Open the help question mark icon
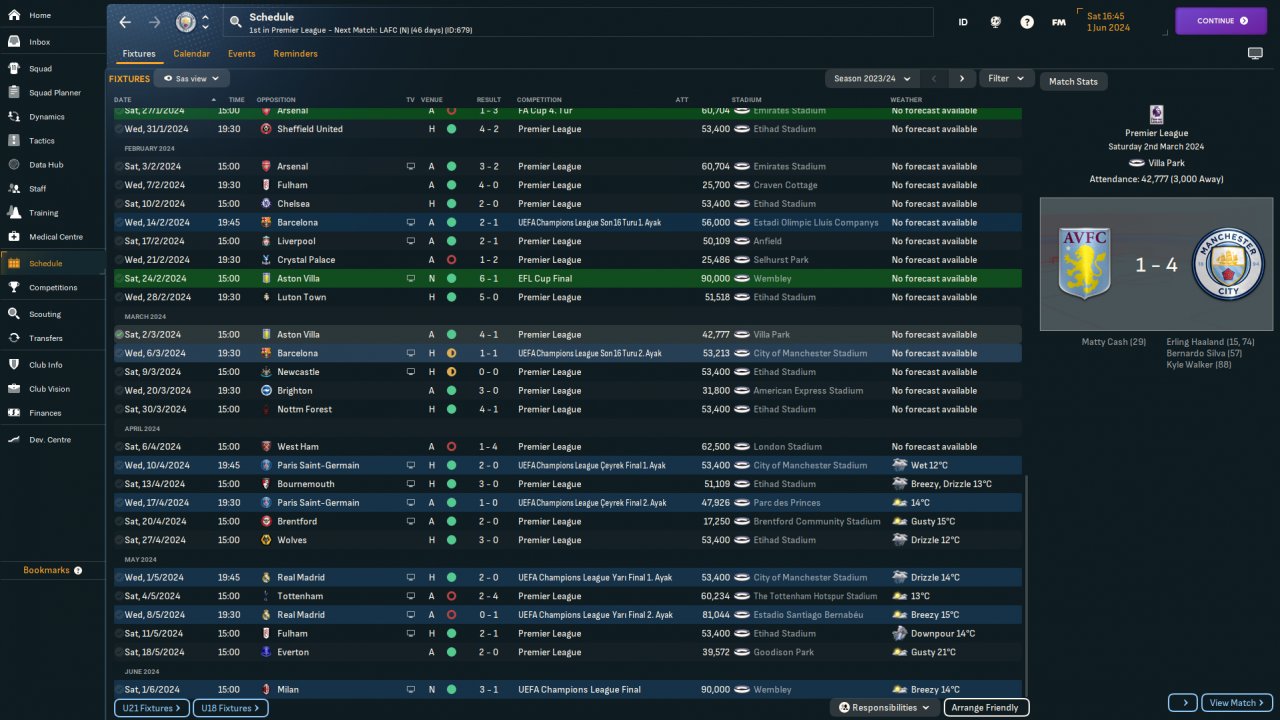The height and width of the screenshot is (720, 1280). coord(1027,22)
